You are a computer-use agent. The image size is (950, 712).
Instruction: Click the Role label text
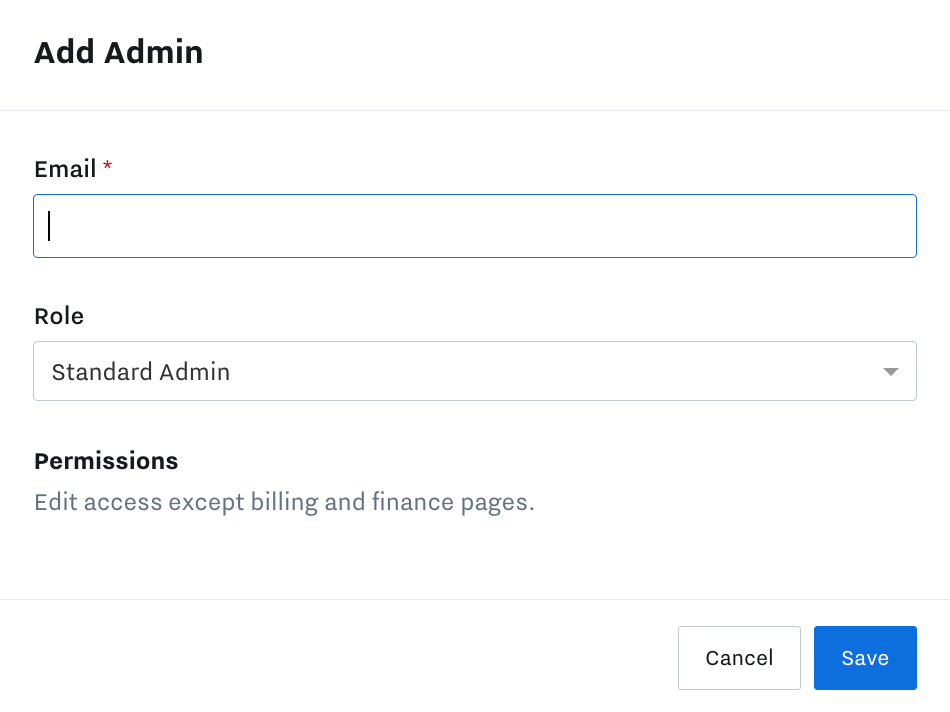click(x=59, y=316)
